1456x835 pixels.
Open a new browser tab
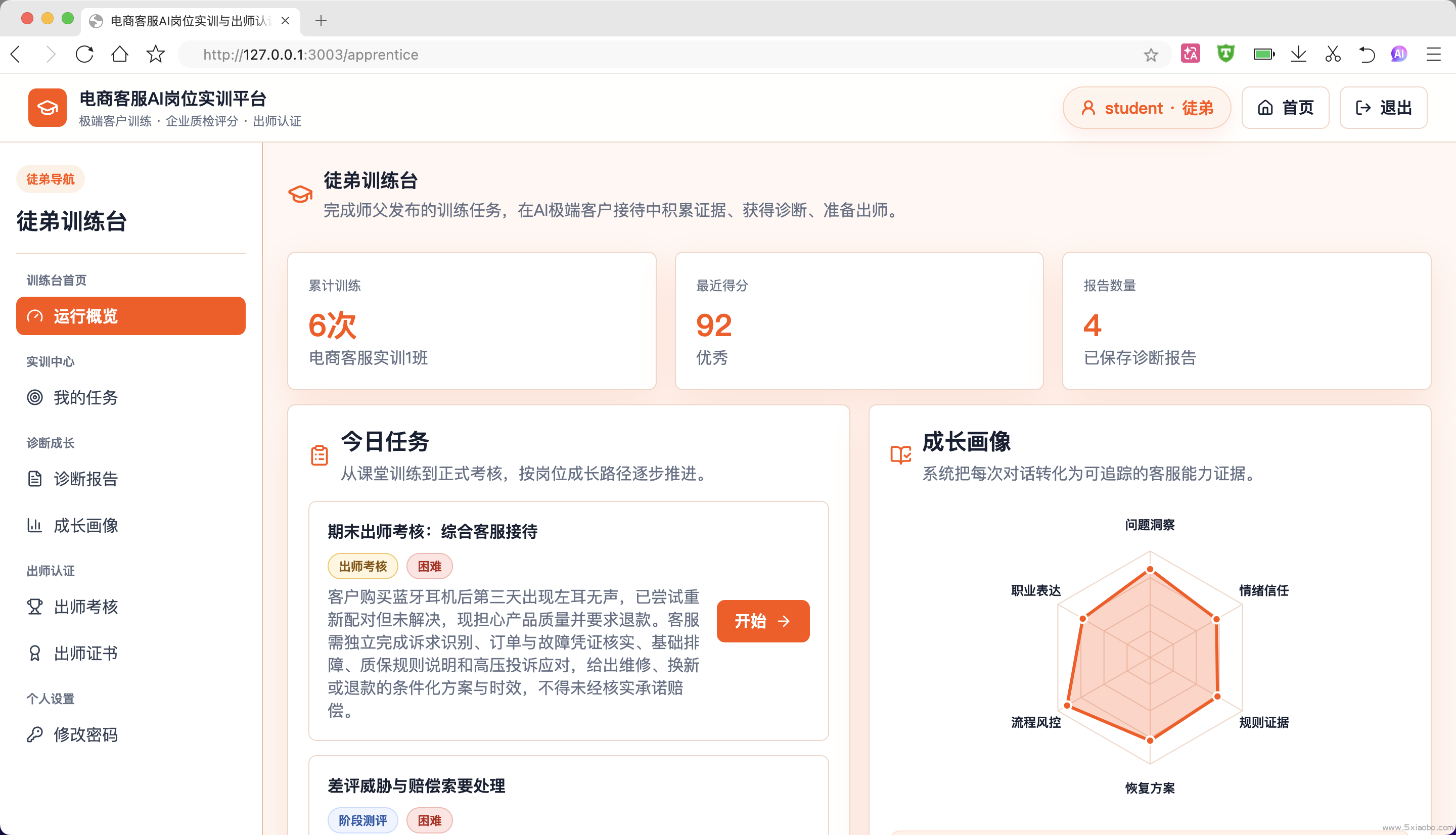click(x=321, y=21)
